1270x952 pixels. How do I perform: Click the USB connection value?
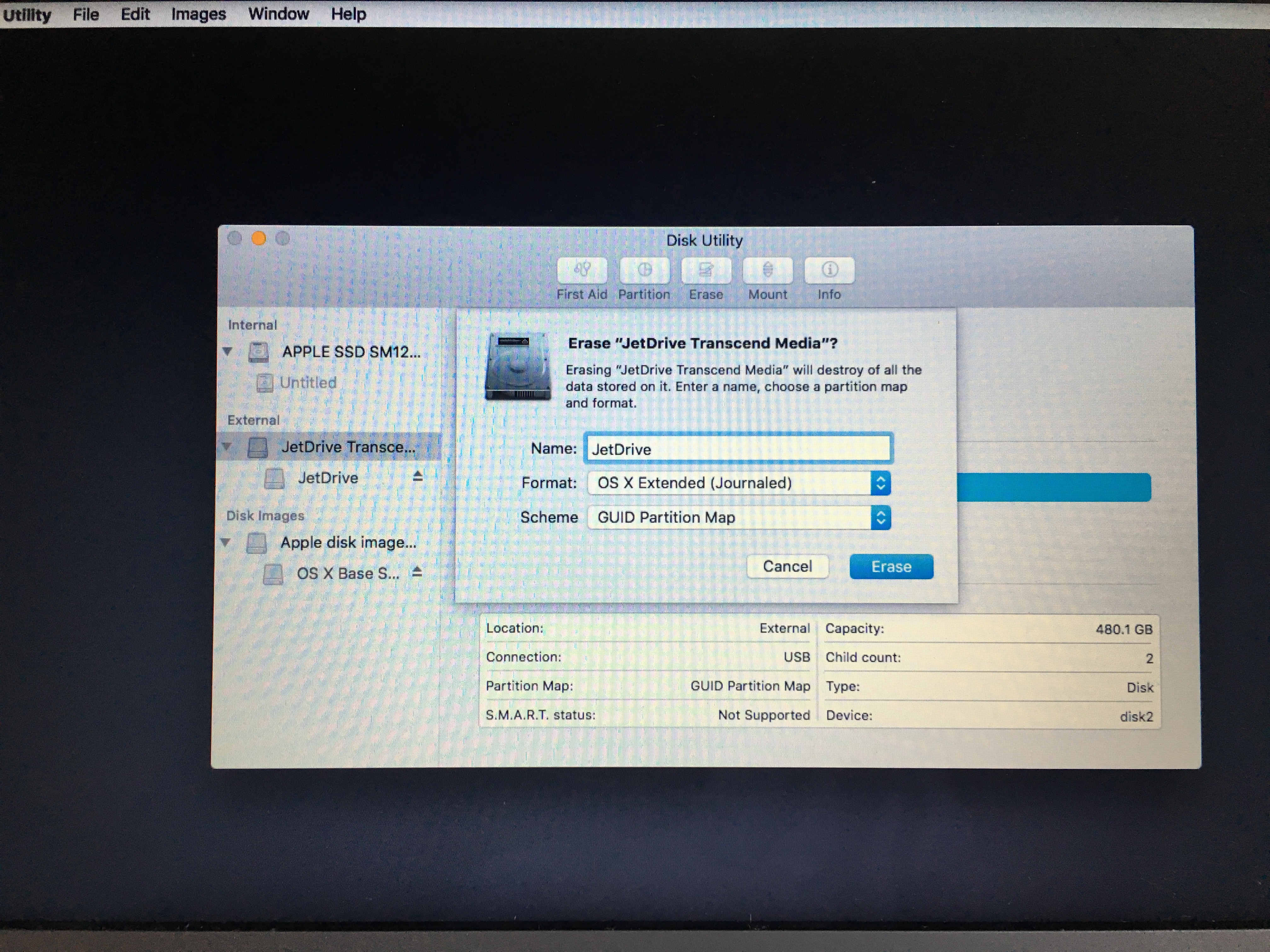click(796, 657)
